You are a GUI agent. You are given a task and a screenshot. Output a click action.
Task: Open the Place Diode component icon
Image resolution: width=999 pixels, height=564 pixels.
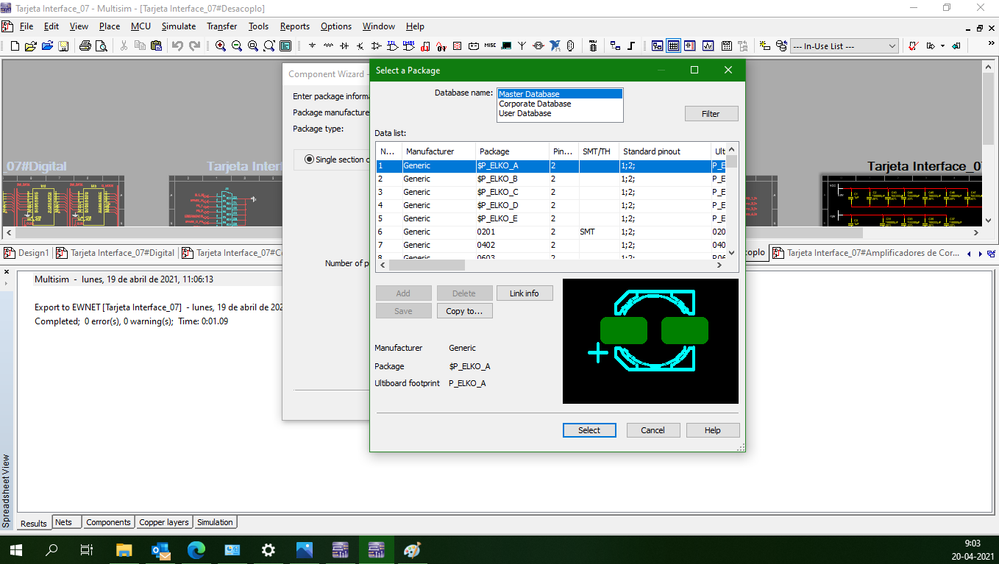[345, 46]
